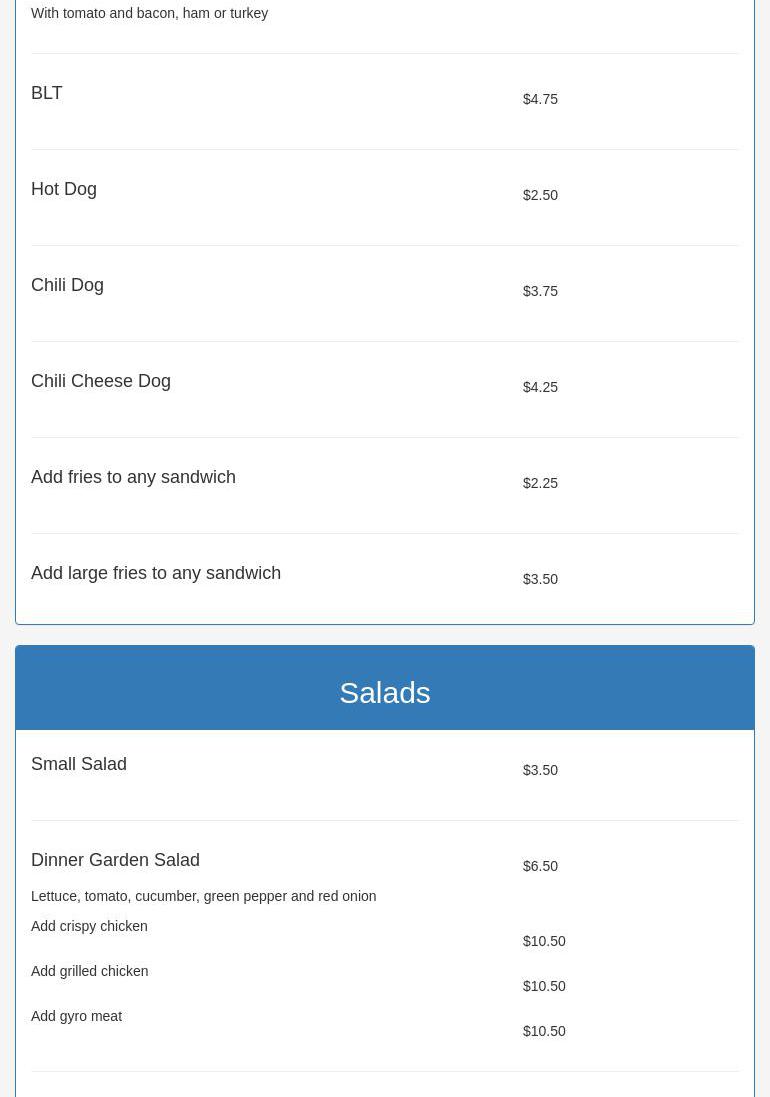Click the Small Salad $3.50 price
770x1097 pixels.
coord(540,770)
